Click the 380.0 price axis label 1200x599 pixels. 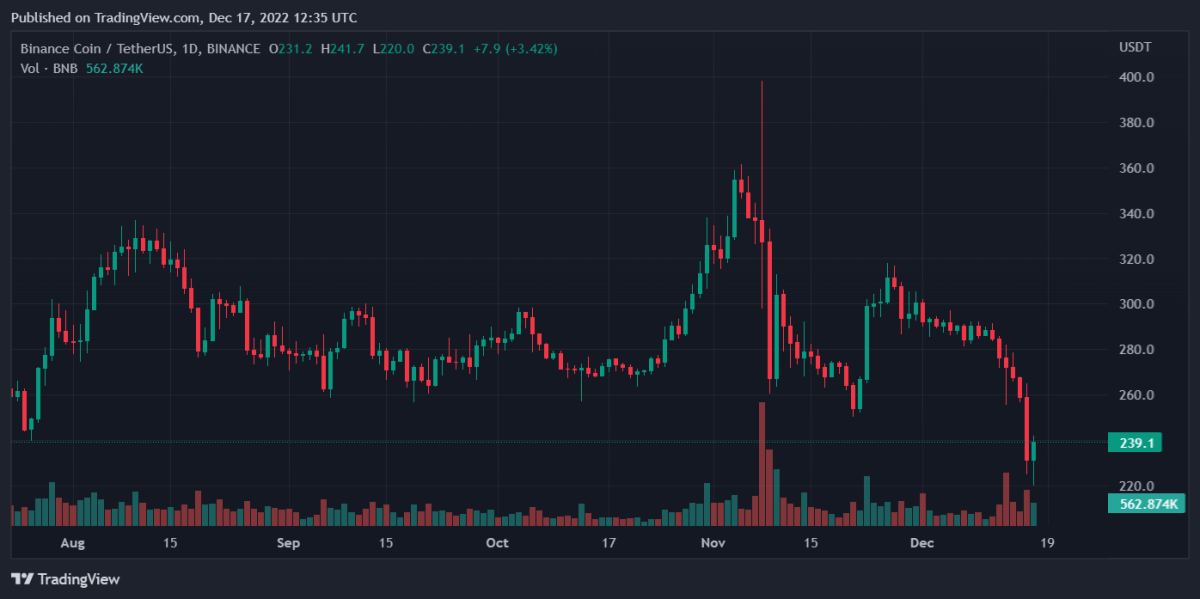click(1137, 123)
